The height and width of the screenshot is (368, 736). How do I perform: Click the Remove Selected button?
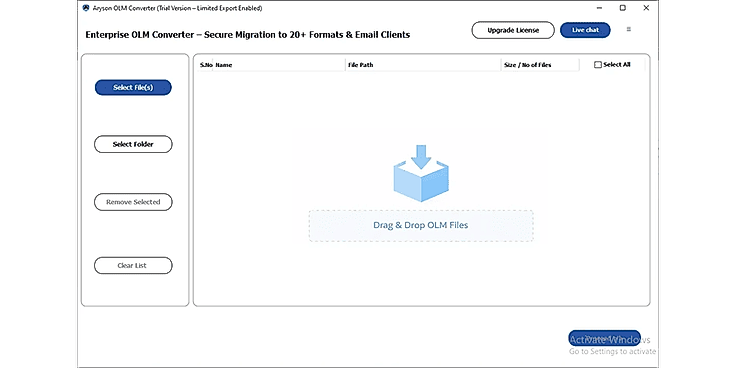pyautogui.click(x=133, y=202)
